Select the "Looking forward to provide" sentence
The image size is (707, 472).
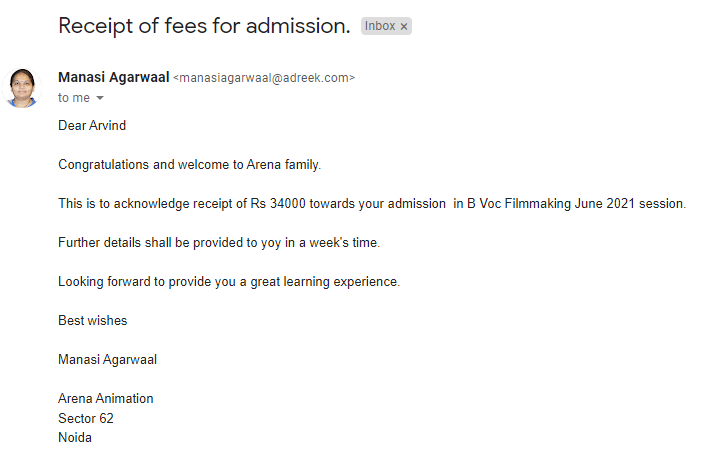(x=229, y=282)
